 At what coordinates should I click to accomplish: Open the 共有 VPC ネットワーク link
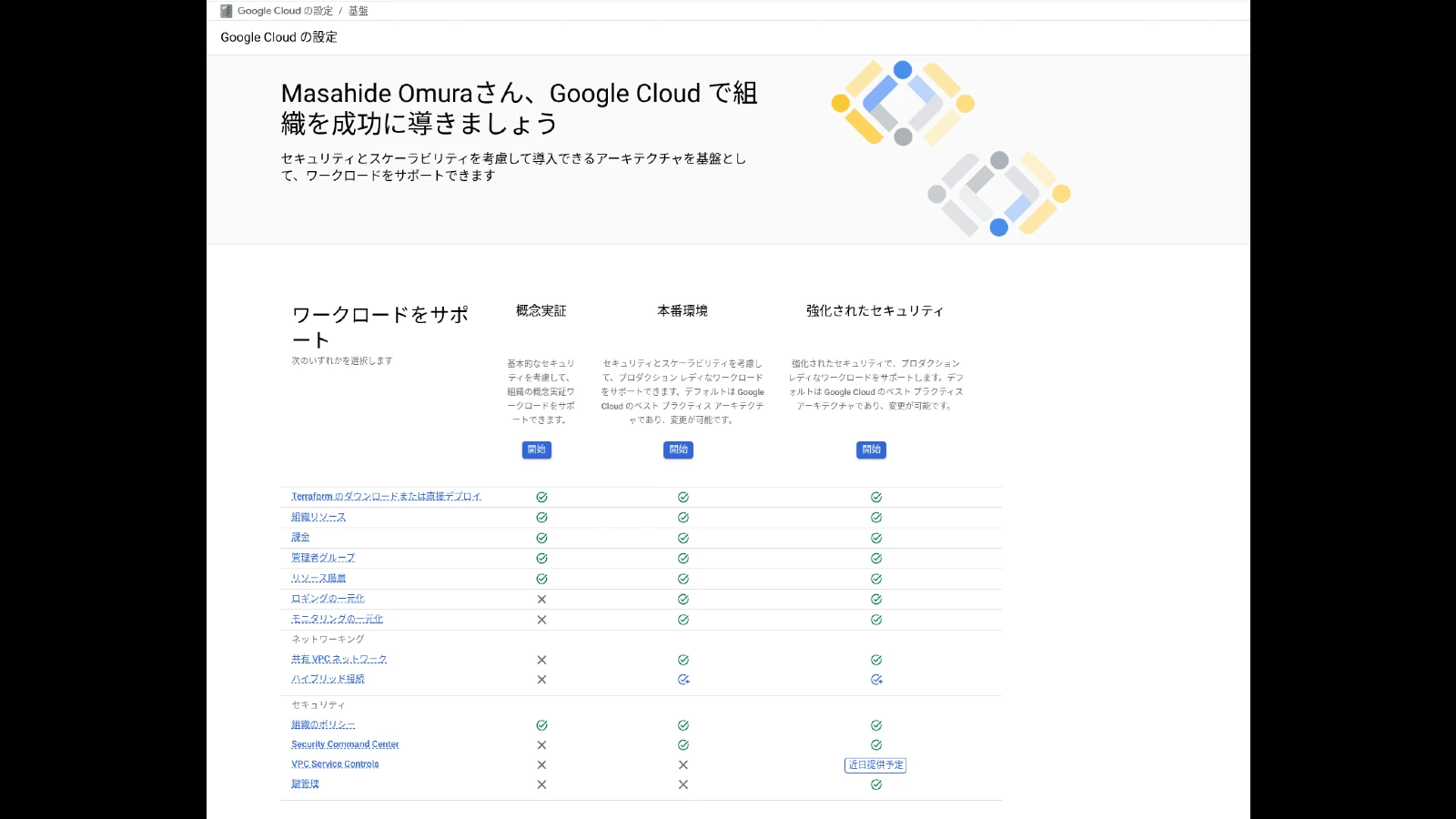point(339,660)
